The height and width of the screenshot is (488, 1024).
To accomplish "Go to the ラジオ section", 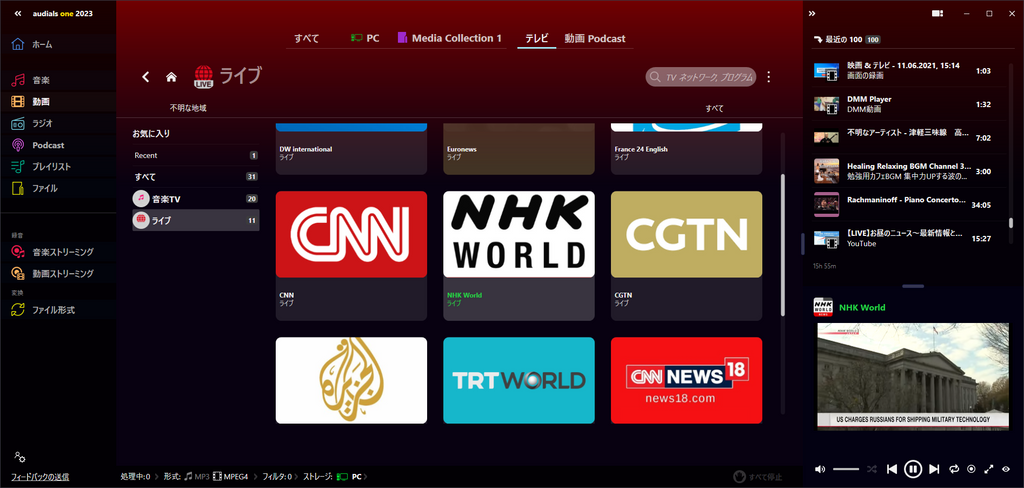I will click(39, 123).
